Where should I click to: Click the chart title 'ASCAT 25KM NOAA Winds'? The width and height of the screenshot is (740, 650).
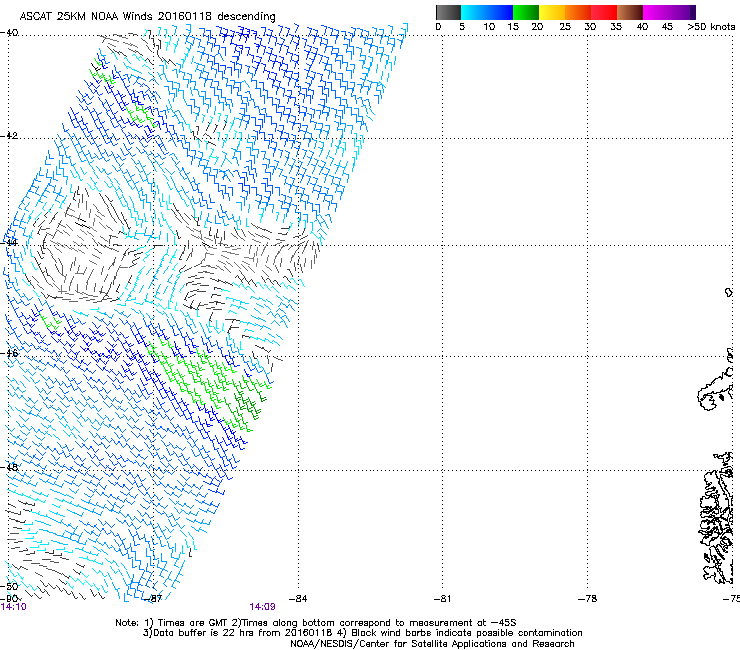pos(86,16)
